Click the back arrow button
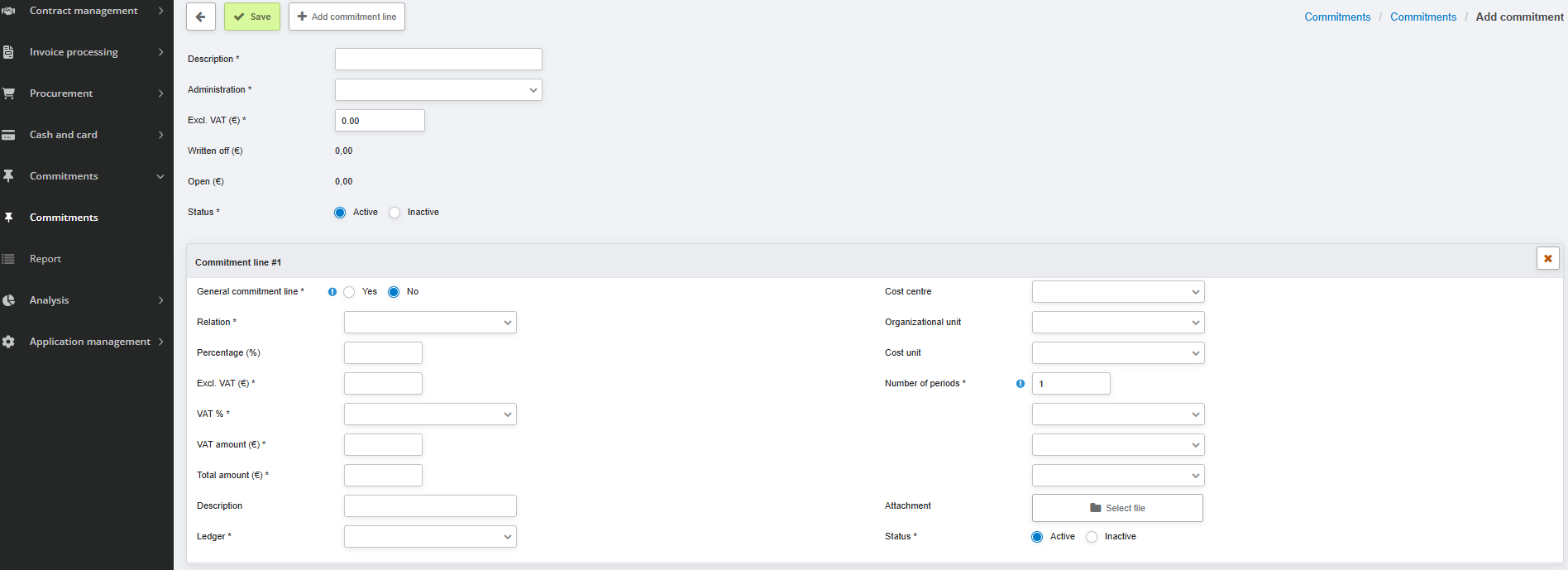 tap(200, 17)
